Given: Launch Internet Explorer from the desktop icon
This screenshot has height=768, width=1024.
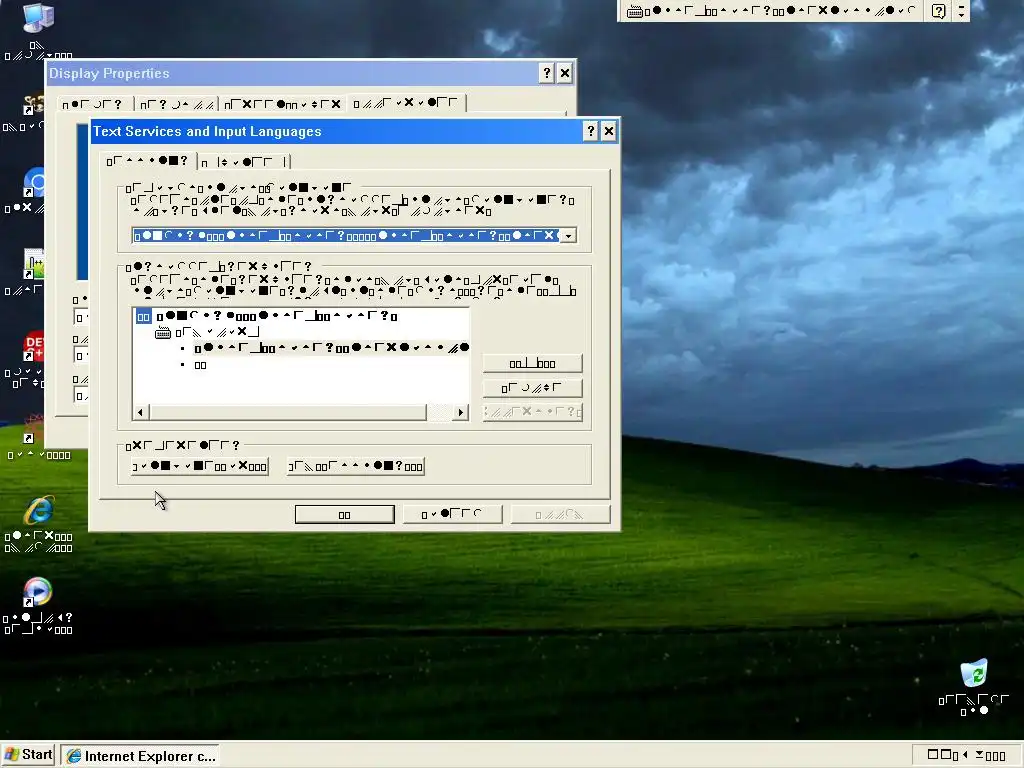Looking at the screenshot, I should pos(39,510).
